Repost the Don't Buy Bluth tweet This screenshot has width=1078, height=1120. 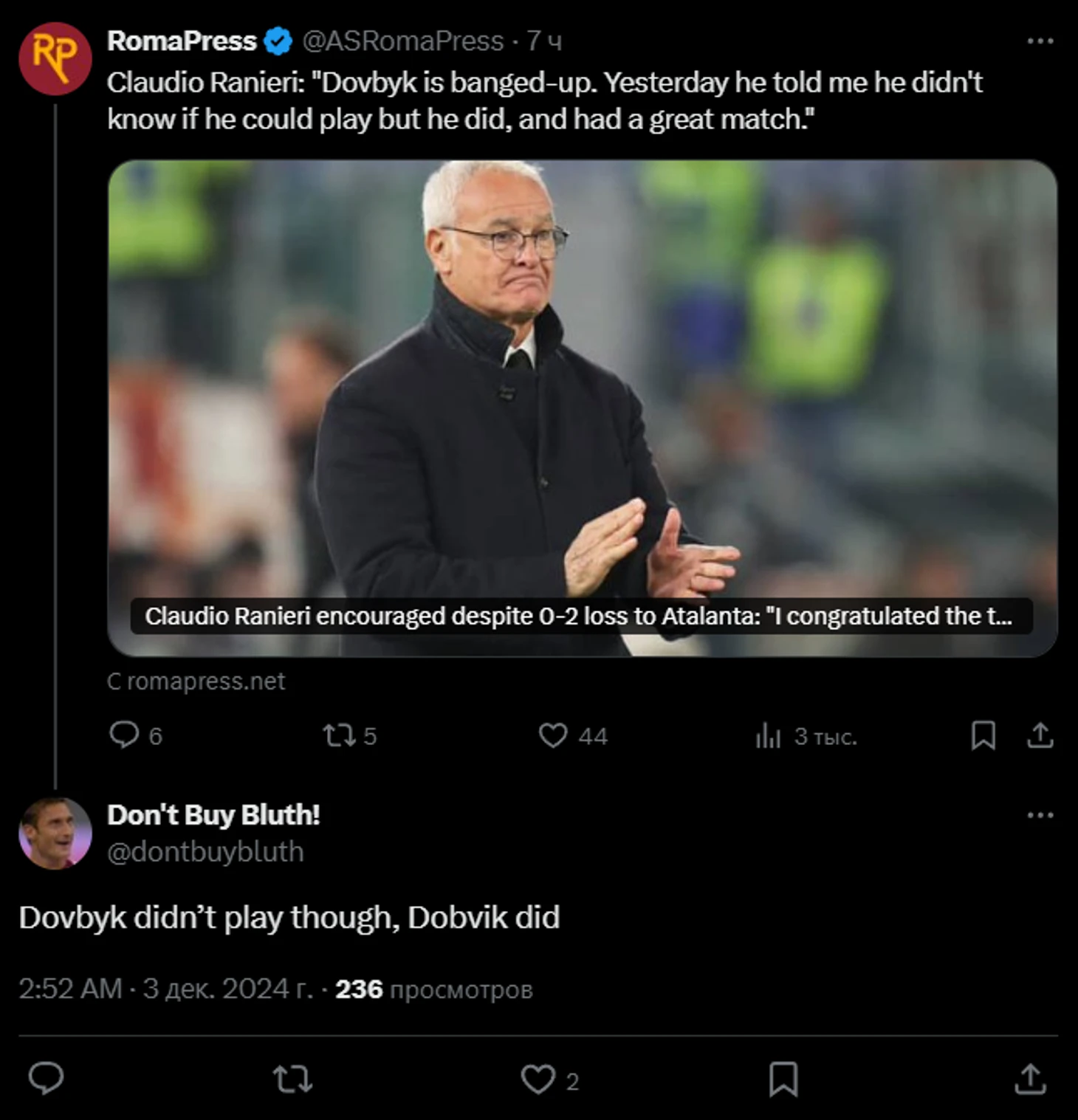coord(292,1079)
